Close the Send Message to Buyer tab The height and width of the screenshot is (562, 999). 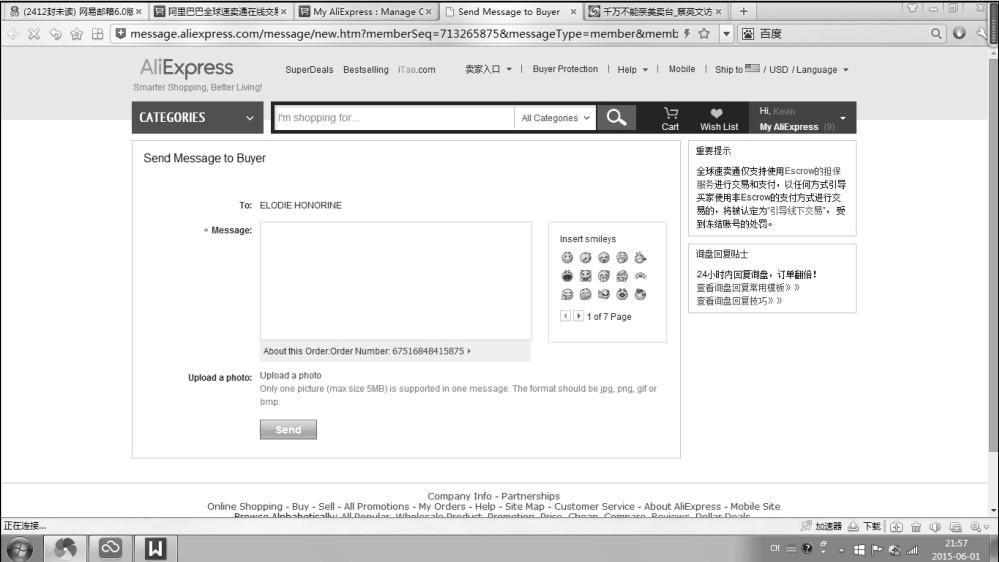click(x=573, y=11)
